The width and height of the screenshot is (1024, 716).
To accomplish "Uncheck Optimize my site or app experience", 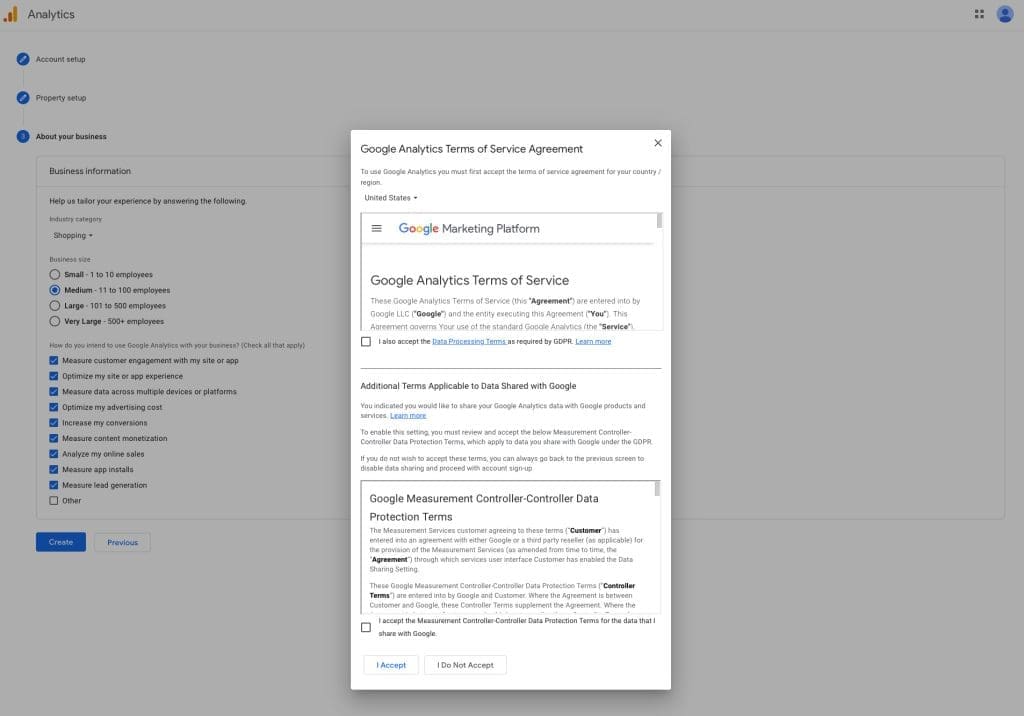I will (54, 376).
